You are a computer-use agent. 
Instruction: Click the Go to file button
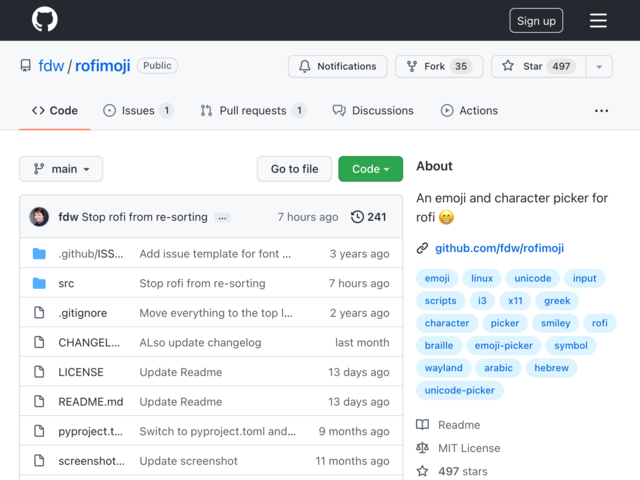(x=294, y=169)
